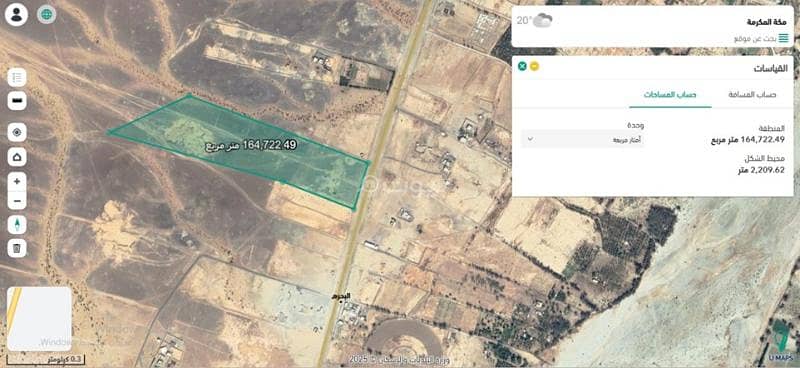Screen dimensions: 800x368
Task: Click the weather cloud icon
Action: pyautogui.click(x=543, y=21)
